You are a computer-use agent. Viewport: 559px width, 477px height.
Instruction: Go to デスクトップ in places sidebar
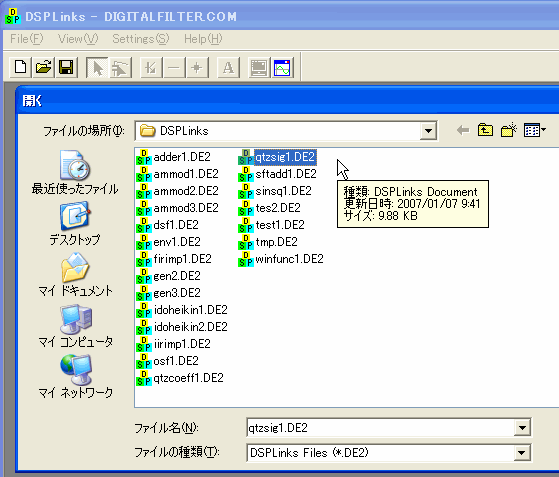pos(75,224)
